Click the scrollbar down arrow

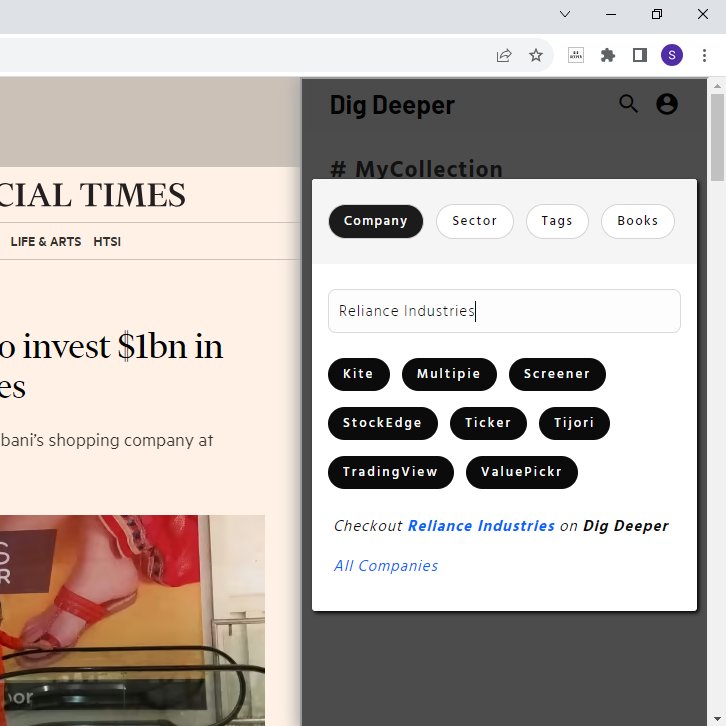click(717, 718)
